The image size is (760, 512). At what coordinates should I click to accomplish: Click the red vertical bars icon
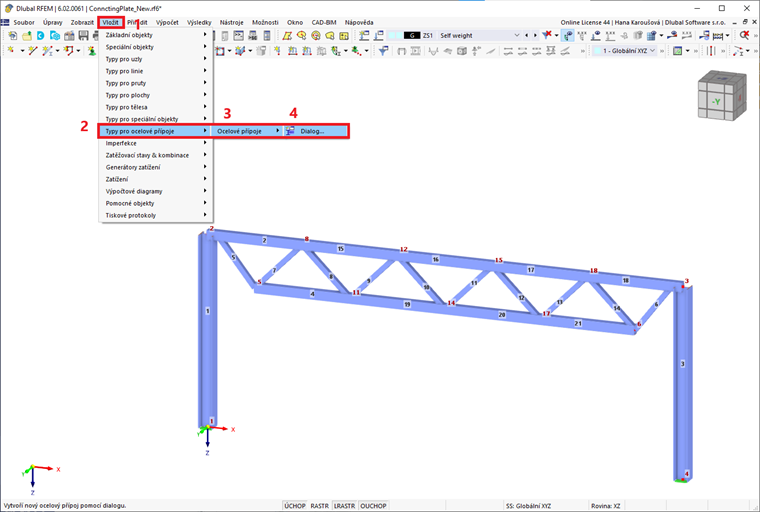(711, 50)
